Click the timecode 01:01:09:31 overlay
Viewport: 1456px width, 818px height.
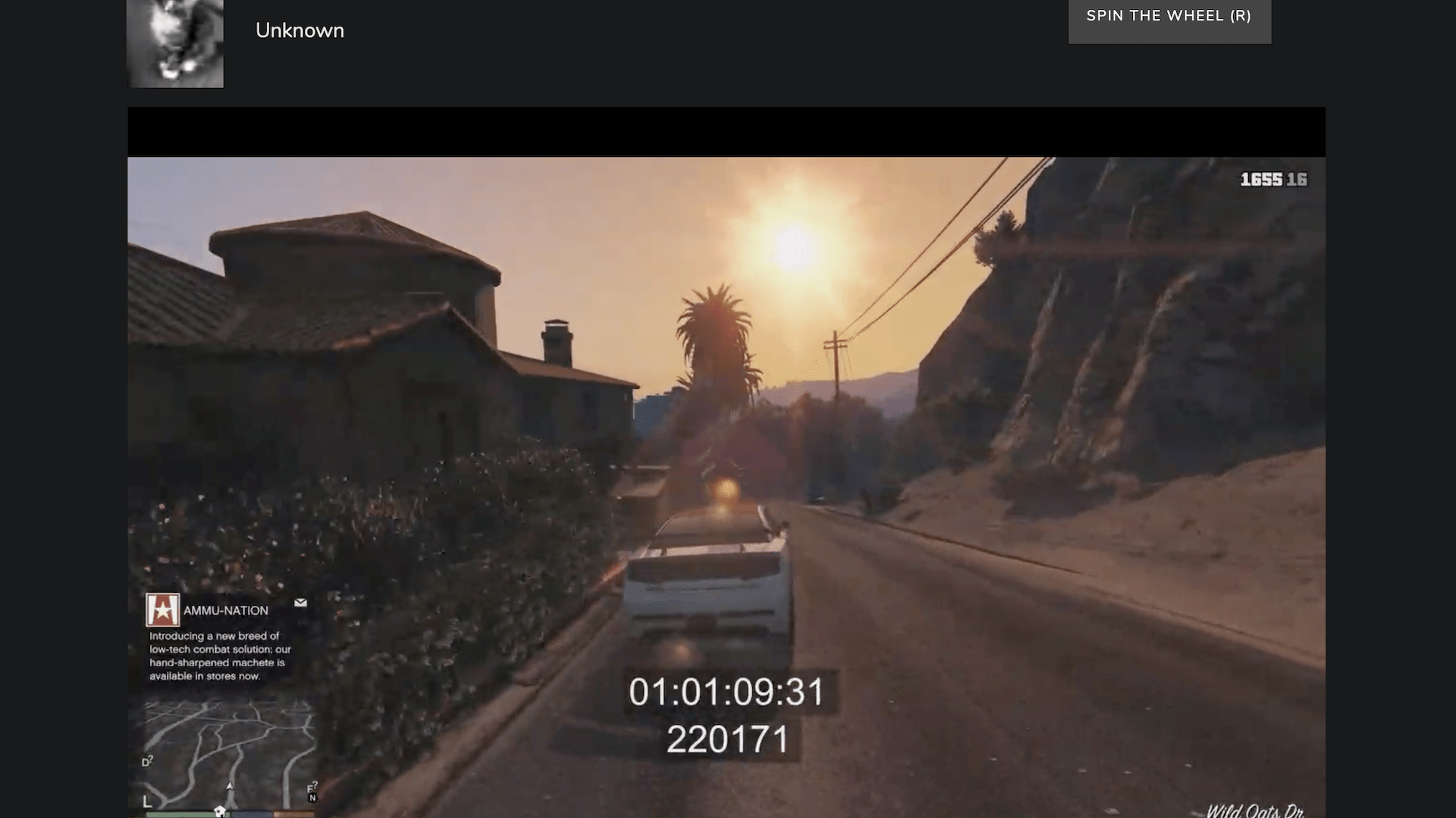click(726, 692)
